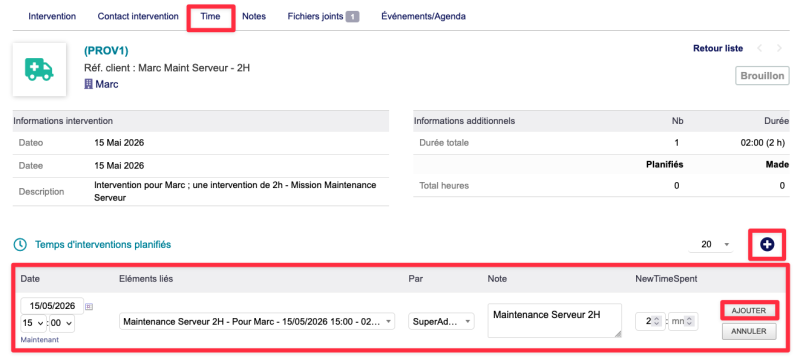The image size is (800, 361).
Task: Click the Réf. client text line
Action: pos(167,67)
